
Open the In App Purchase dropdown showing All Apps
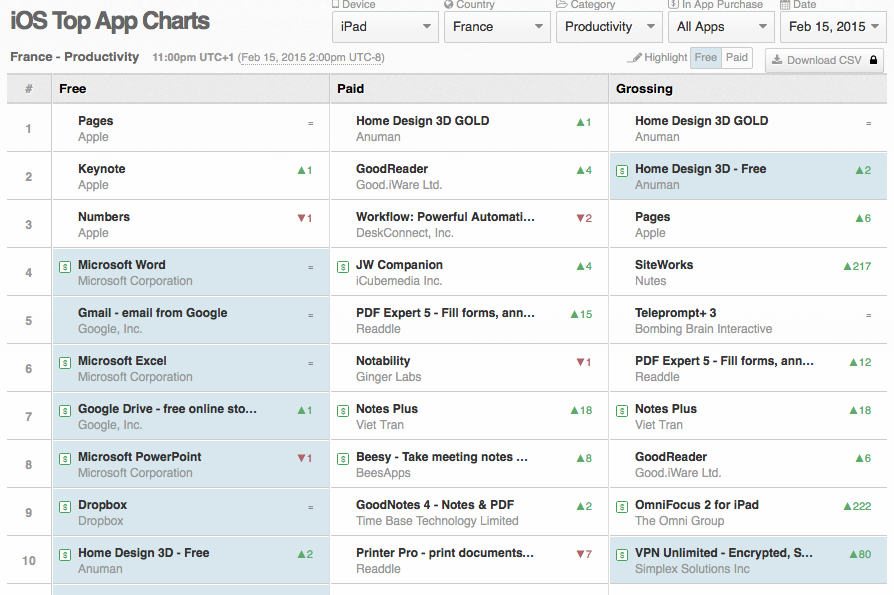click(x=721, y=27)
